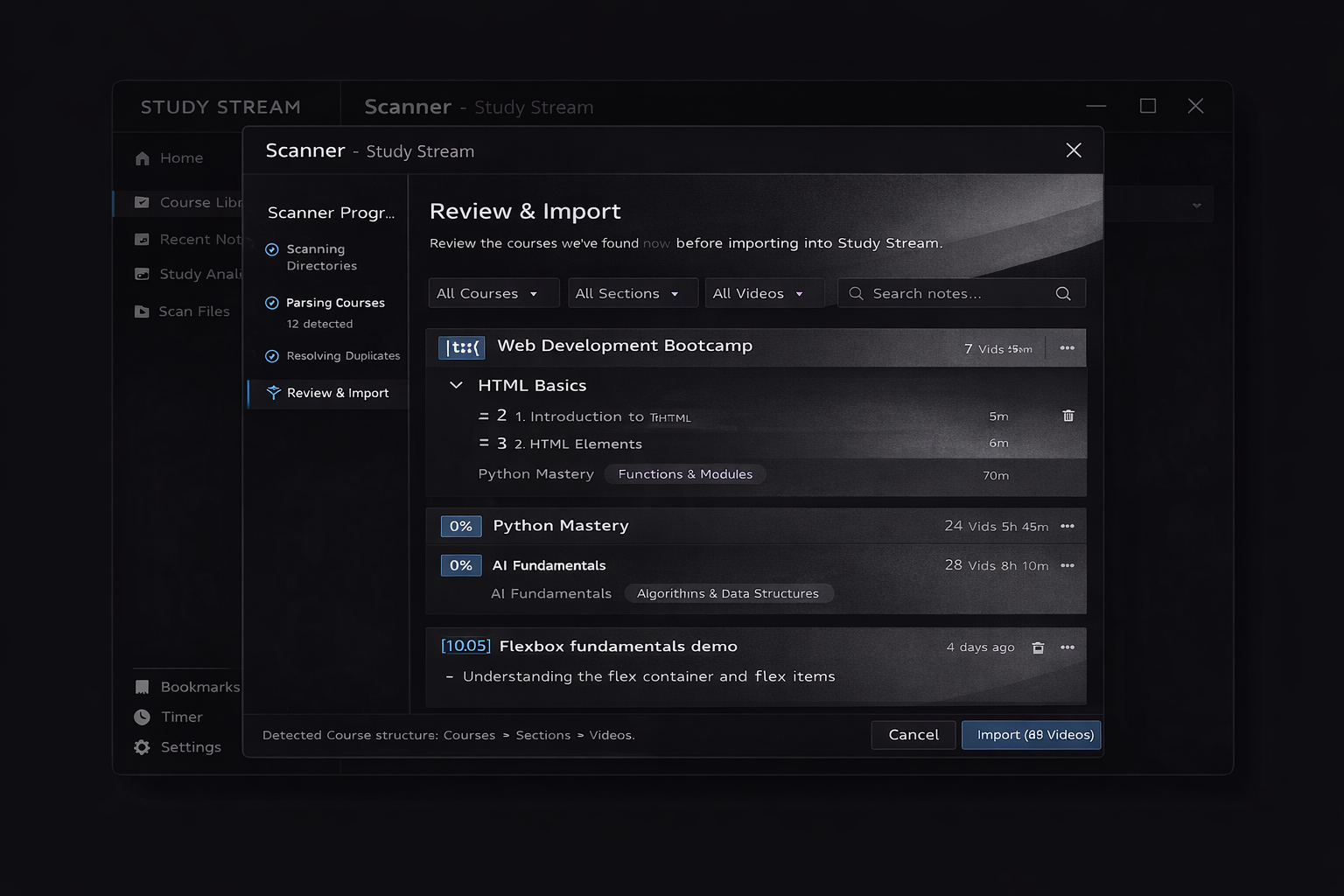The height and width of the screenshot is (896, 1344).
Task: Open more options for Web Development Bootcamp
Action: pos(1067,348)
